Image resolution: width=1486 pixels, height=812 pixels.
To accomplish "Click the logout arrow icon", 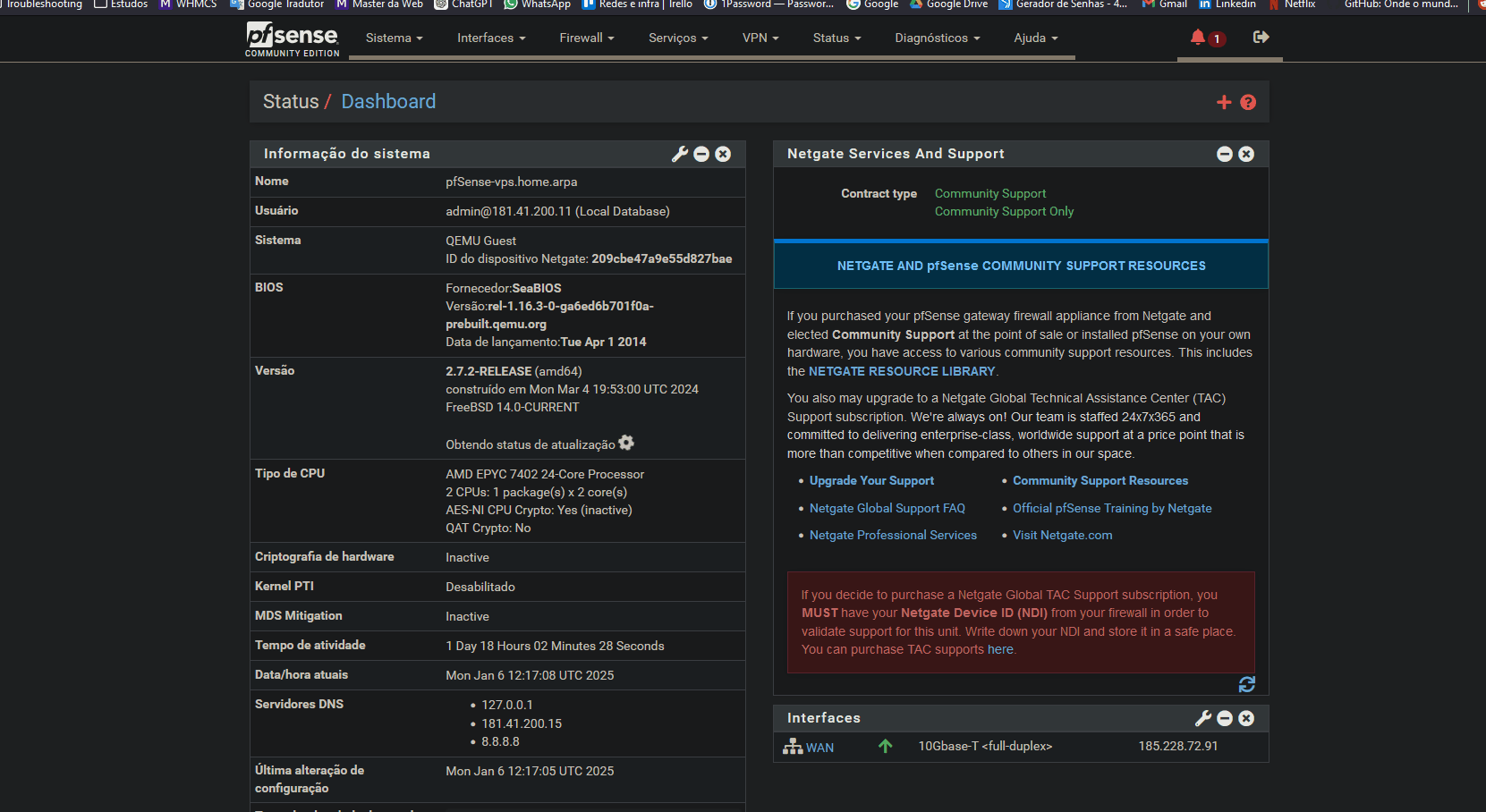I will 1261,37.
